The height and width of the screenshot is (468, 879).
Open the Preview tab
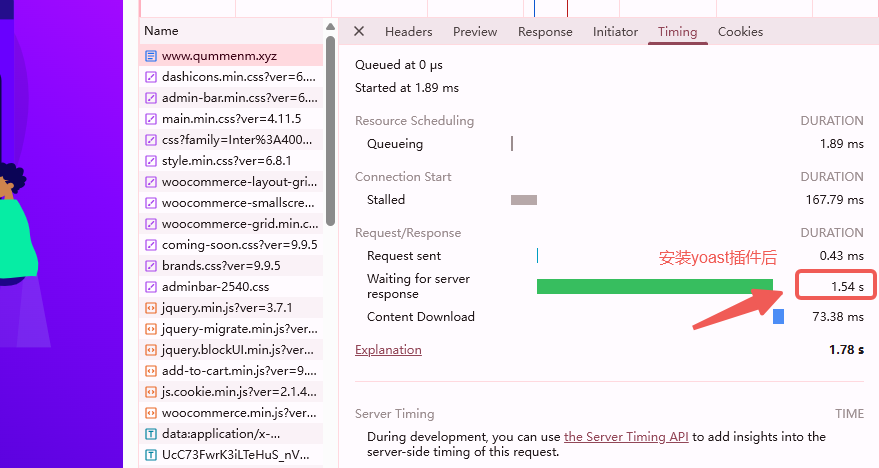[475, 32]
